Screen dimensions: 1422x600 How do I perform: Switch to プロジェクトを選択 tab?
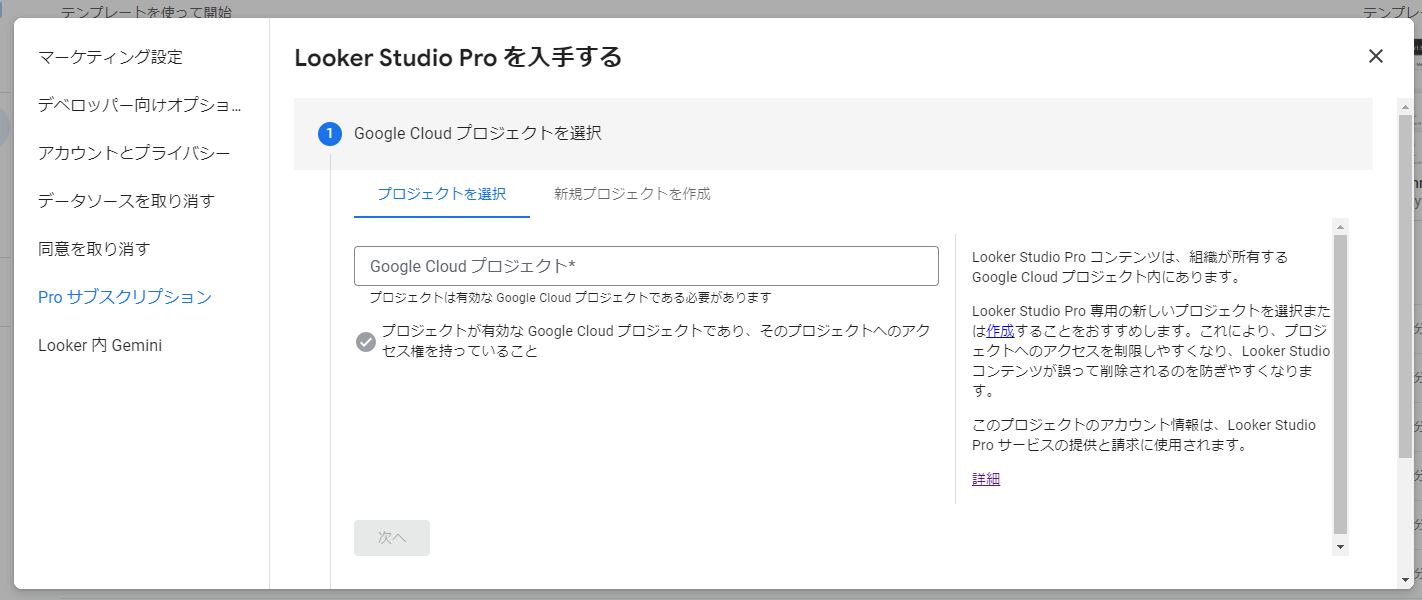441,194
